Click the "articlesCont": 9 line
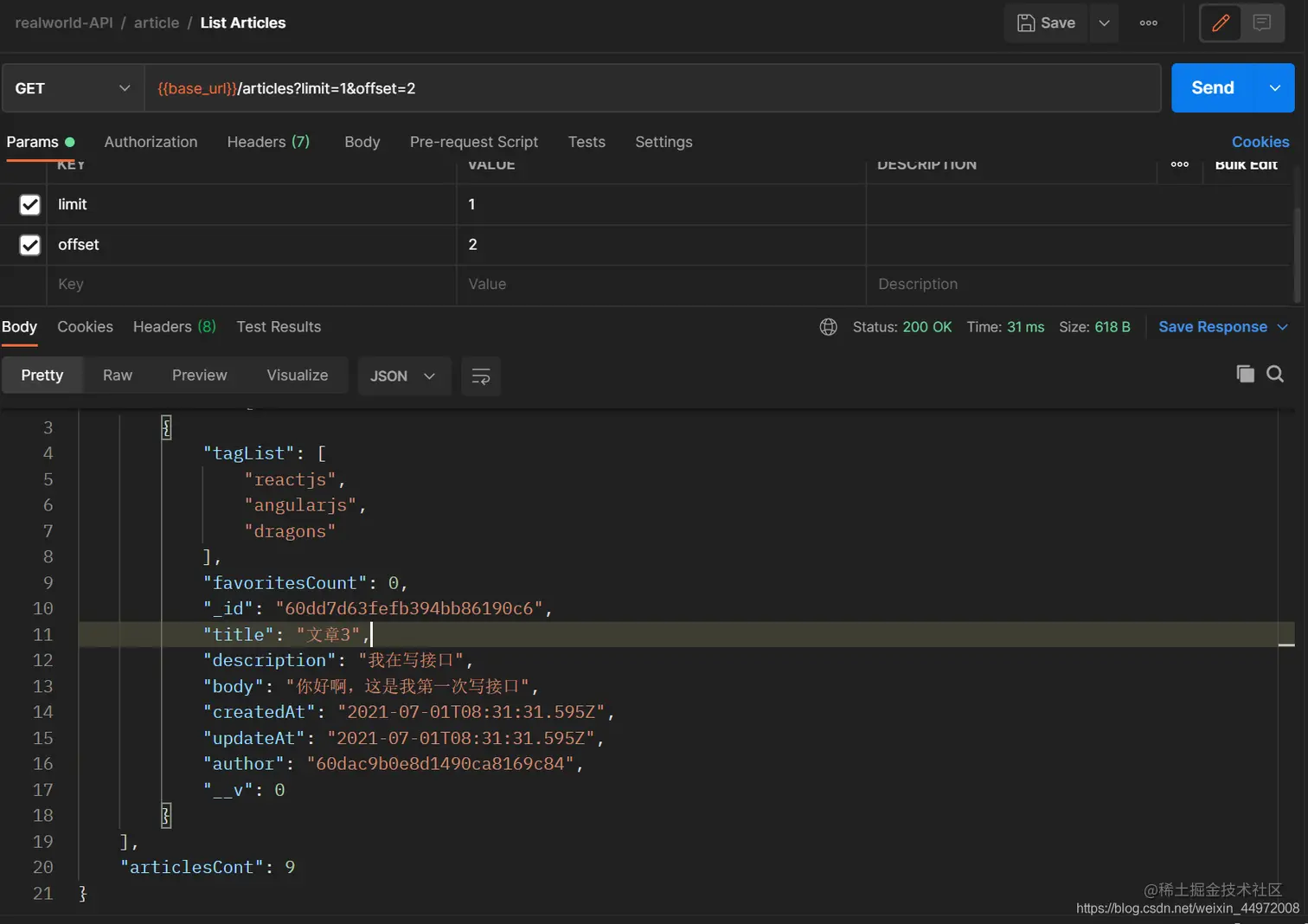The width and height of the screenshot is (1308, 924). coord(208,867)
